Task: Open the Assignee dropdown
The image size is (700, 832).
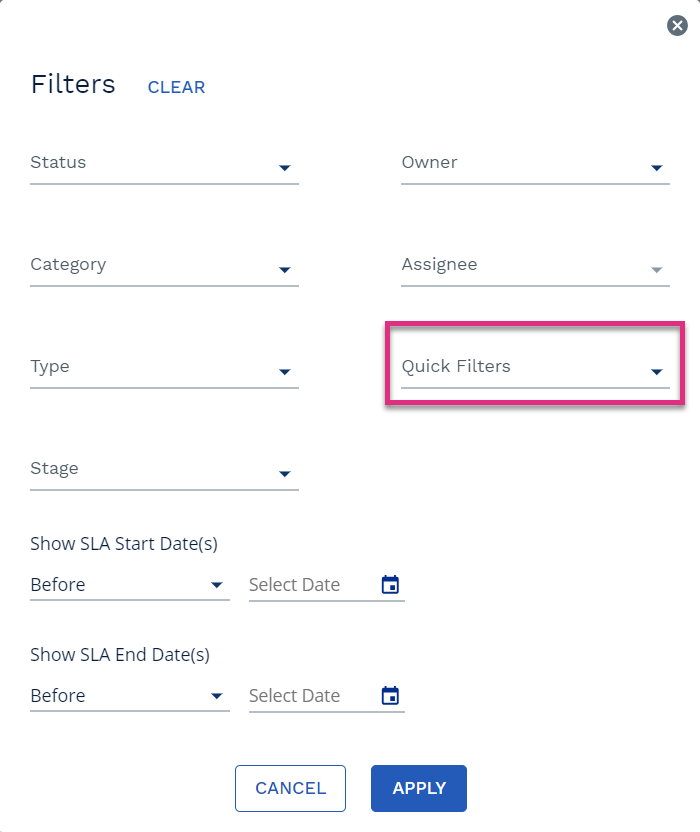Action: [535, 265]
